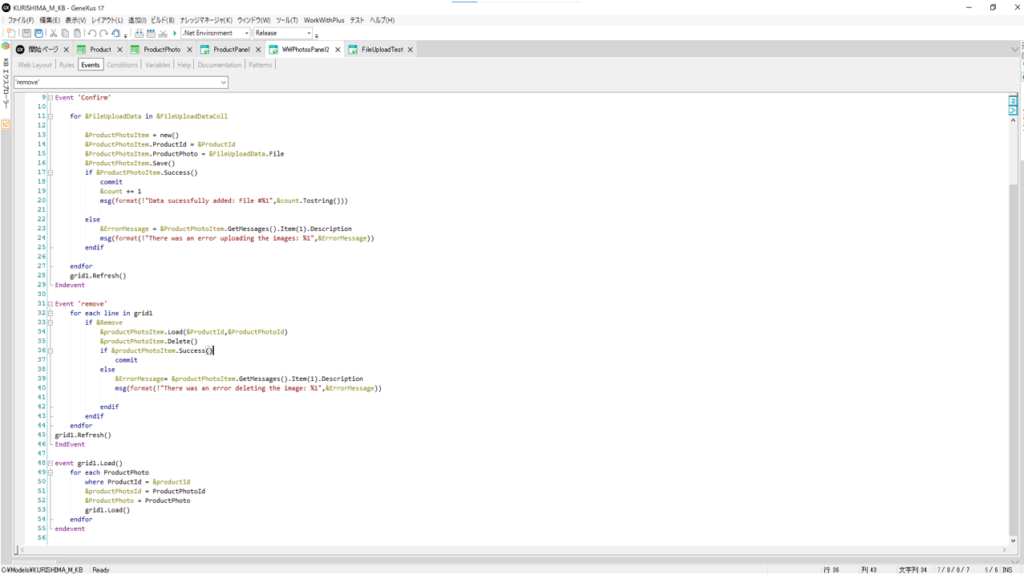Click the GeneXus cube icon on left sidebar

click(6, 46)
